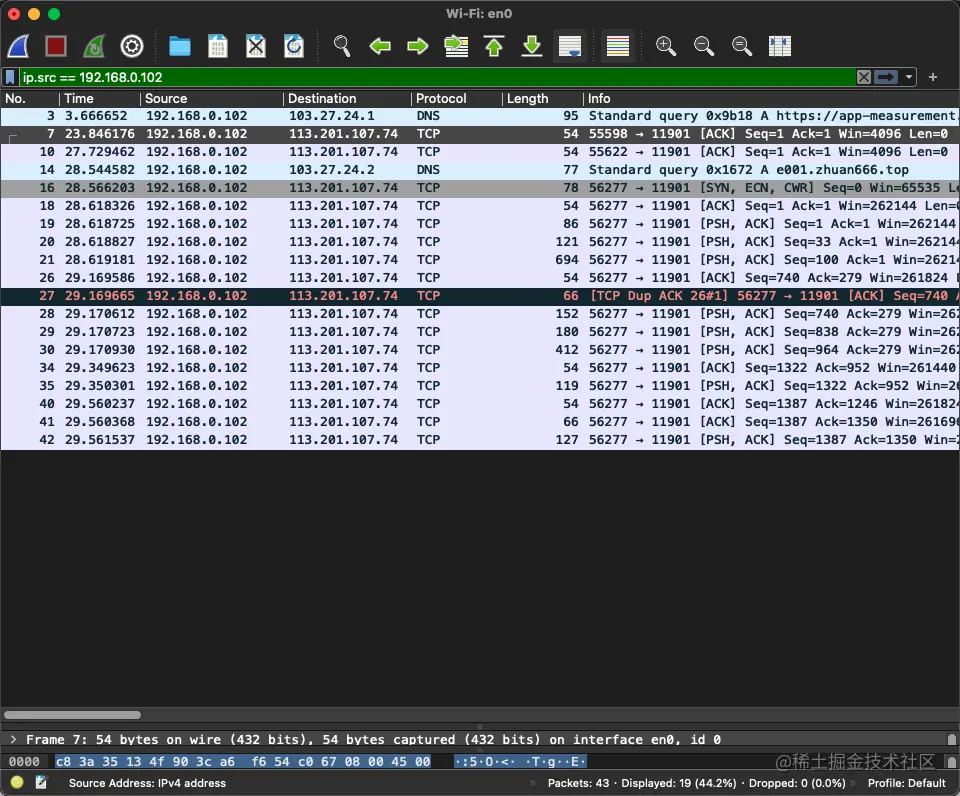Screen dimensions: 960x796
Task: Select hex bytes at offset 0000
Action: point(243,762)
